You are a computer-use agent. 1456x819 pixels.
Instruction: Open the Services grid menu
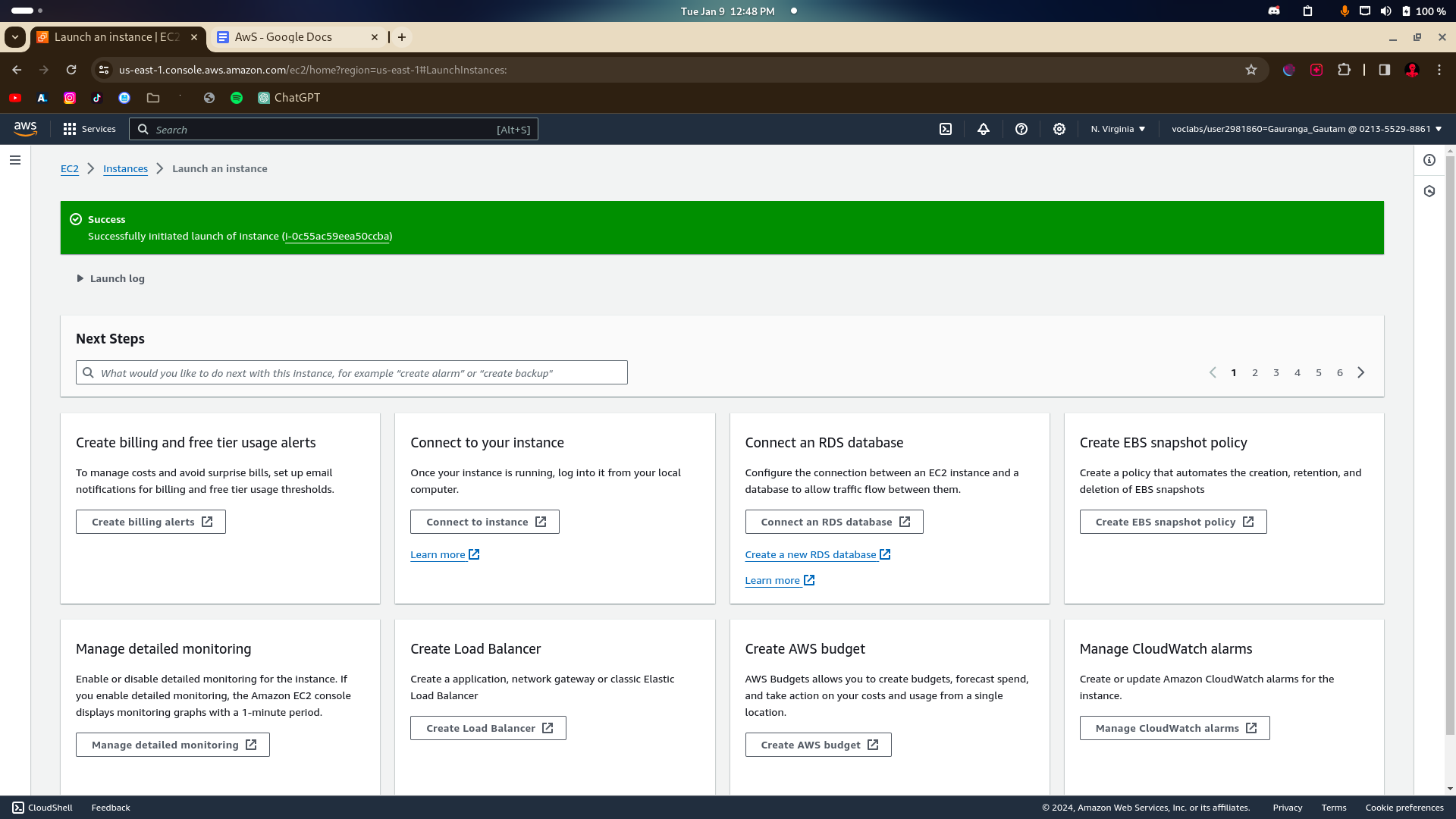(x=89, y=129)
